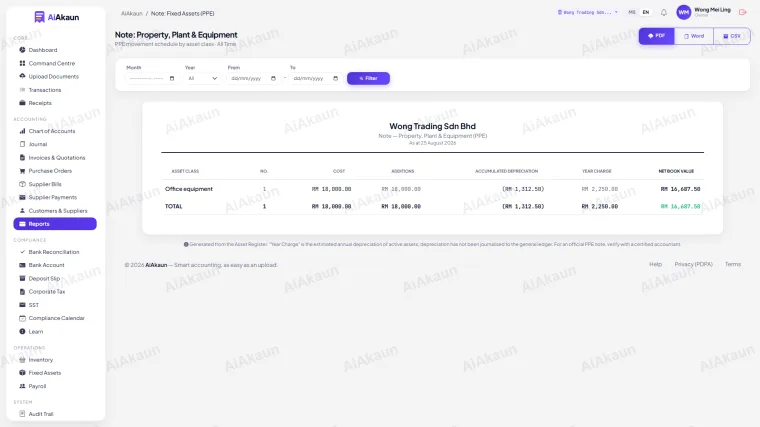Open Transactions list icon

click(x=22, y=90)
